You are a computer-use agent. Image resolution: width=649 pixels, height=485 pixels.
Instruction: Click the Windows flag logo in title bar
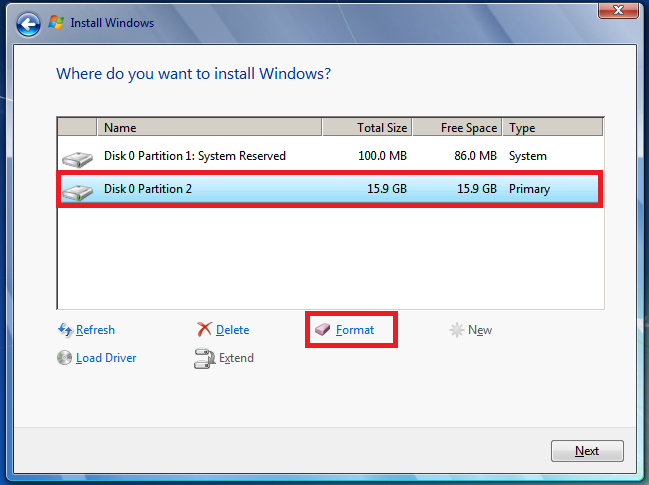56,22
